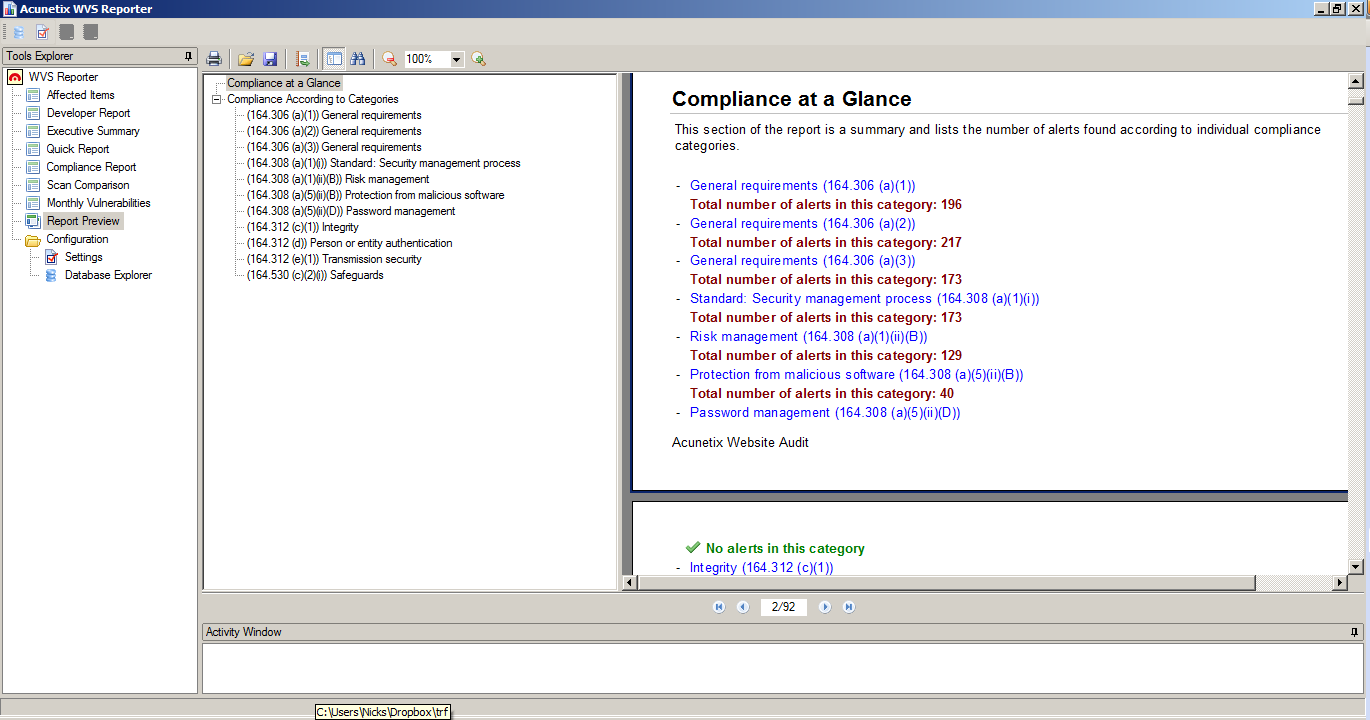Image resolution: width=1370 pixels, height=720 pixels.
Task: Click the 2/92 page number field
Action: pos(784,607)
